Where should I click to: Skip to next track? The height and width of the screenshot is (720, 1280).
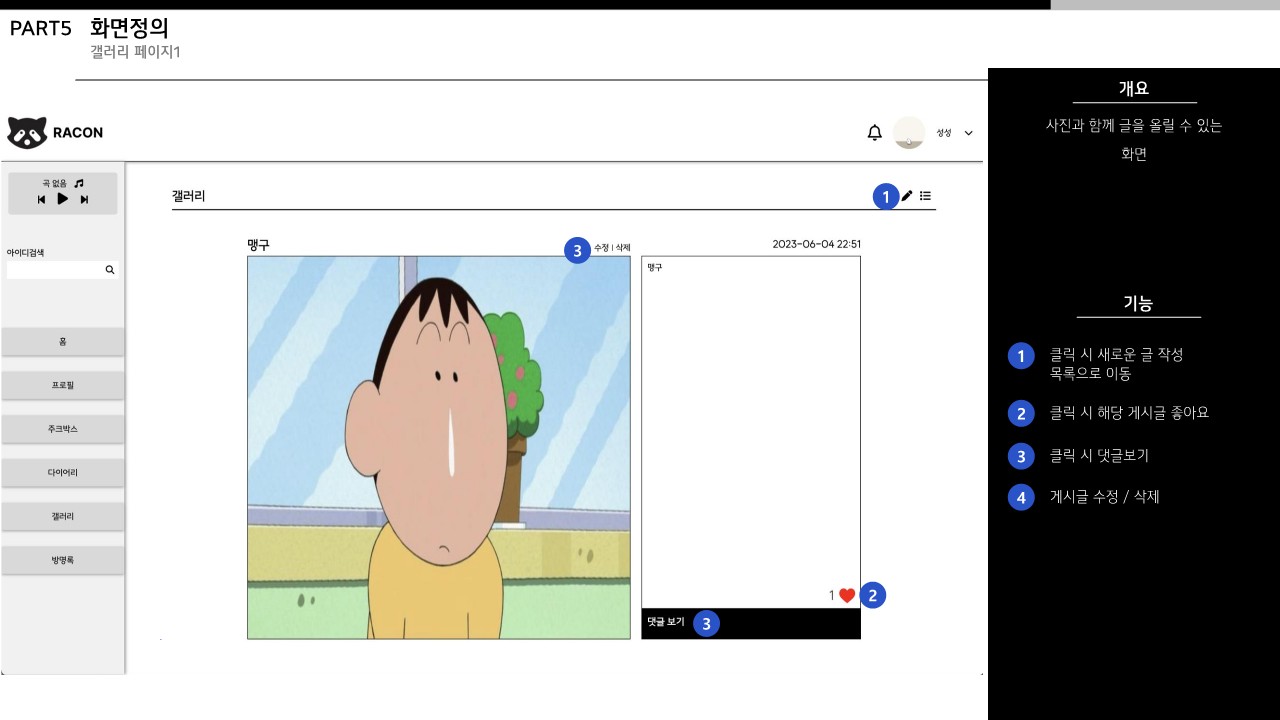[x=84, y=199]
